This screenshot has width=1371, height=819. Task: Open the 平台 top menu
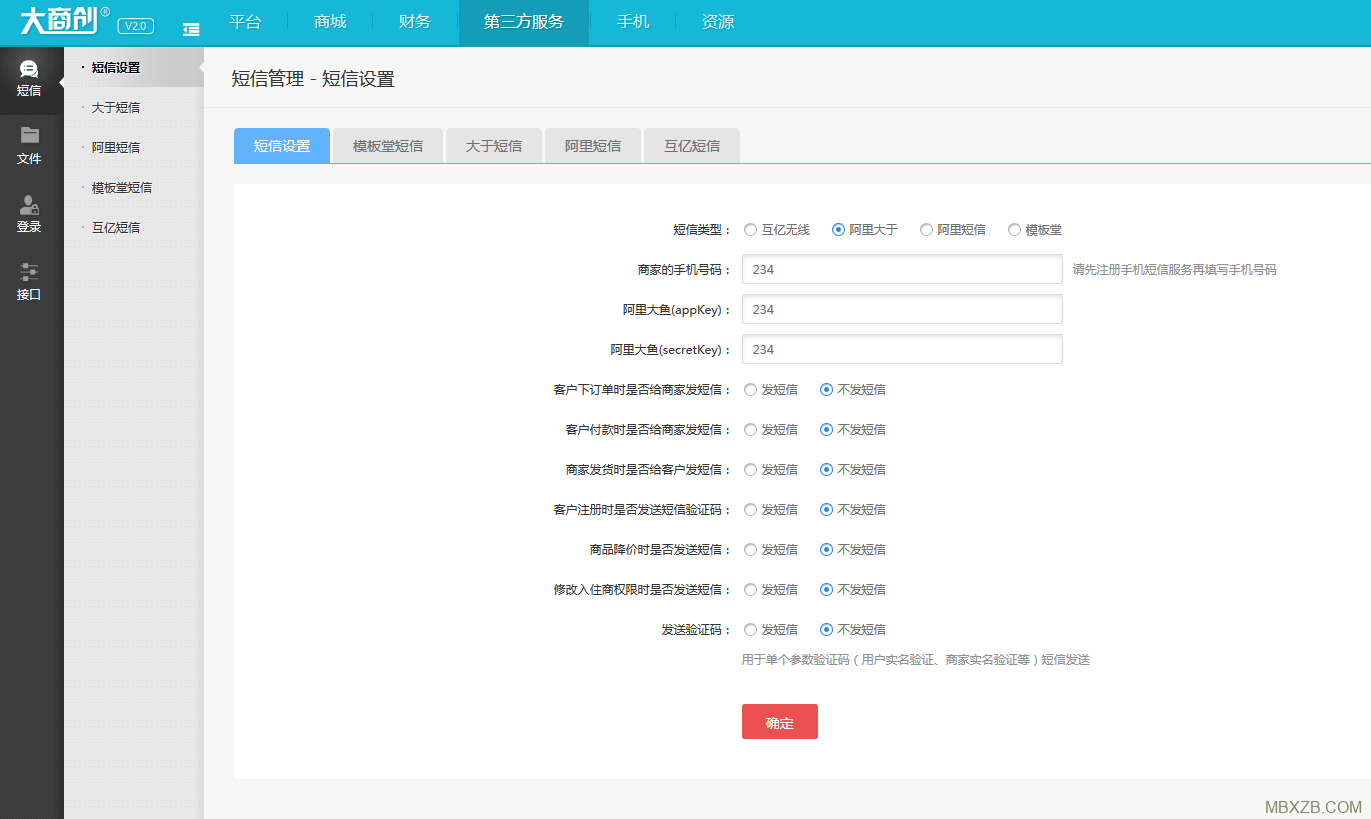245,22
